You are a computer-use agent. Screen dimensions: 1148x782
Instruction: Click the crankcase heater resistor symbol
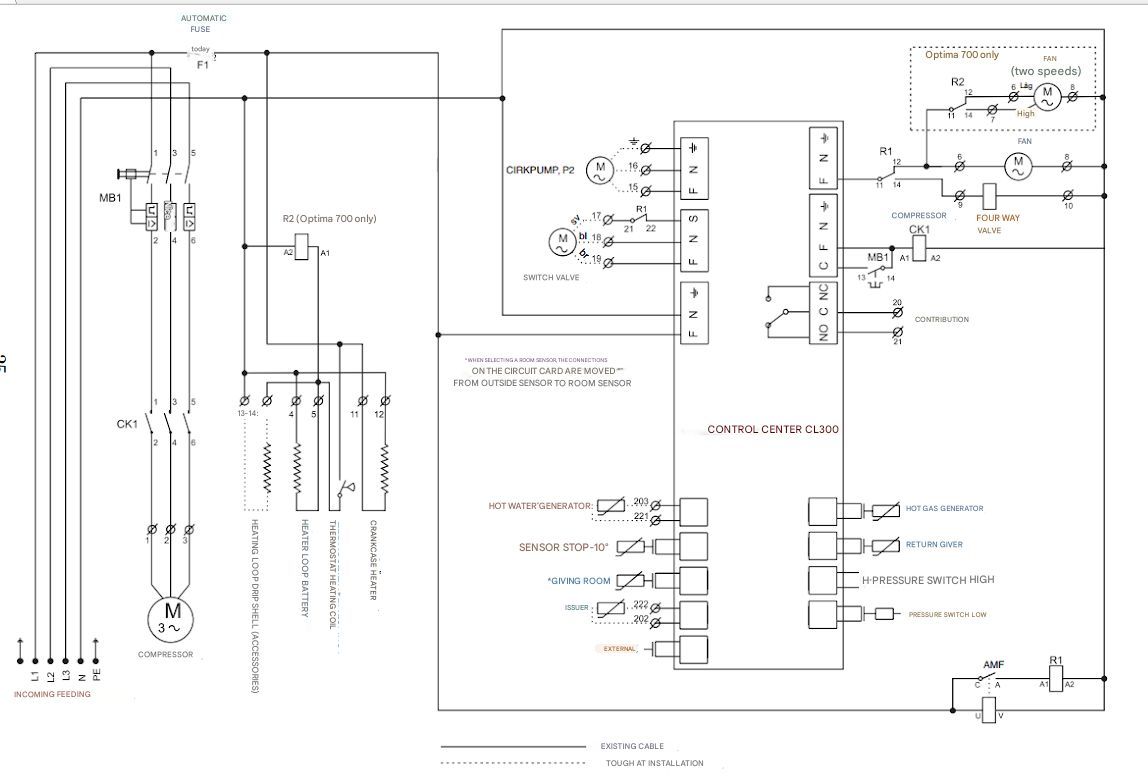click(385, 469)
